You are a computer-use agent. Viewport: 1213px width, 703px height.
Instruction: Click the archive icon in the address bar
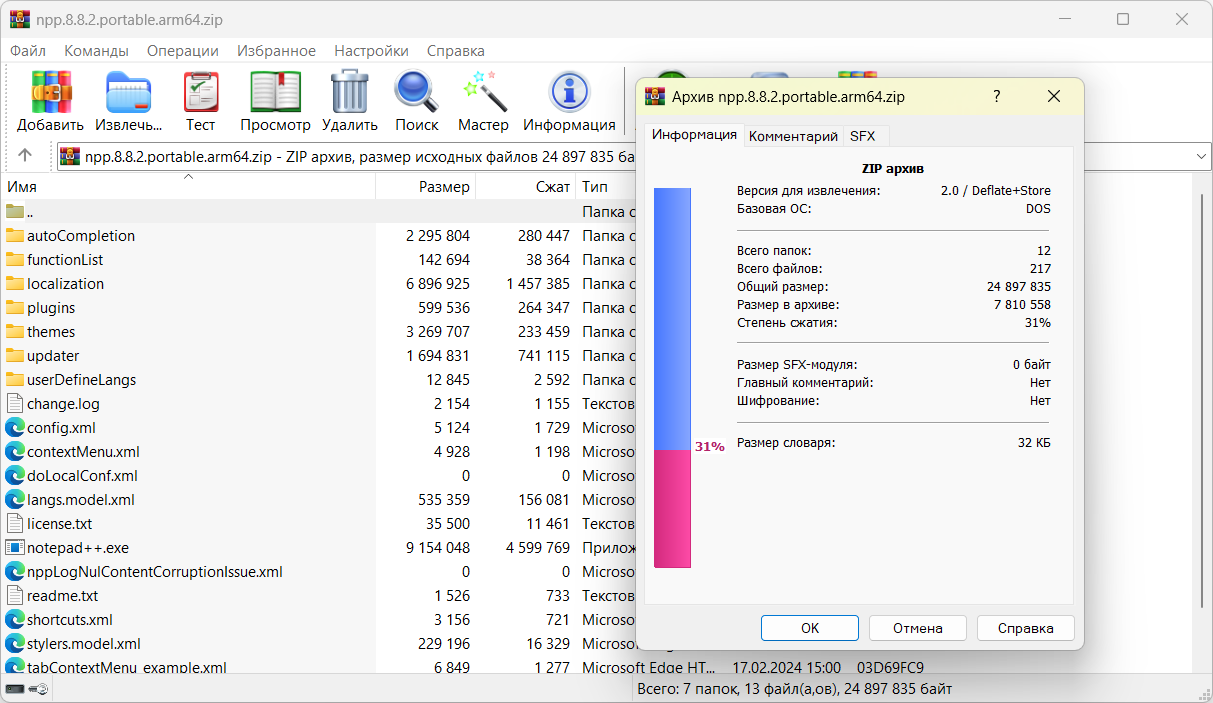pos(70,156)
